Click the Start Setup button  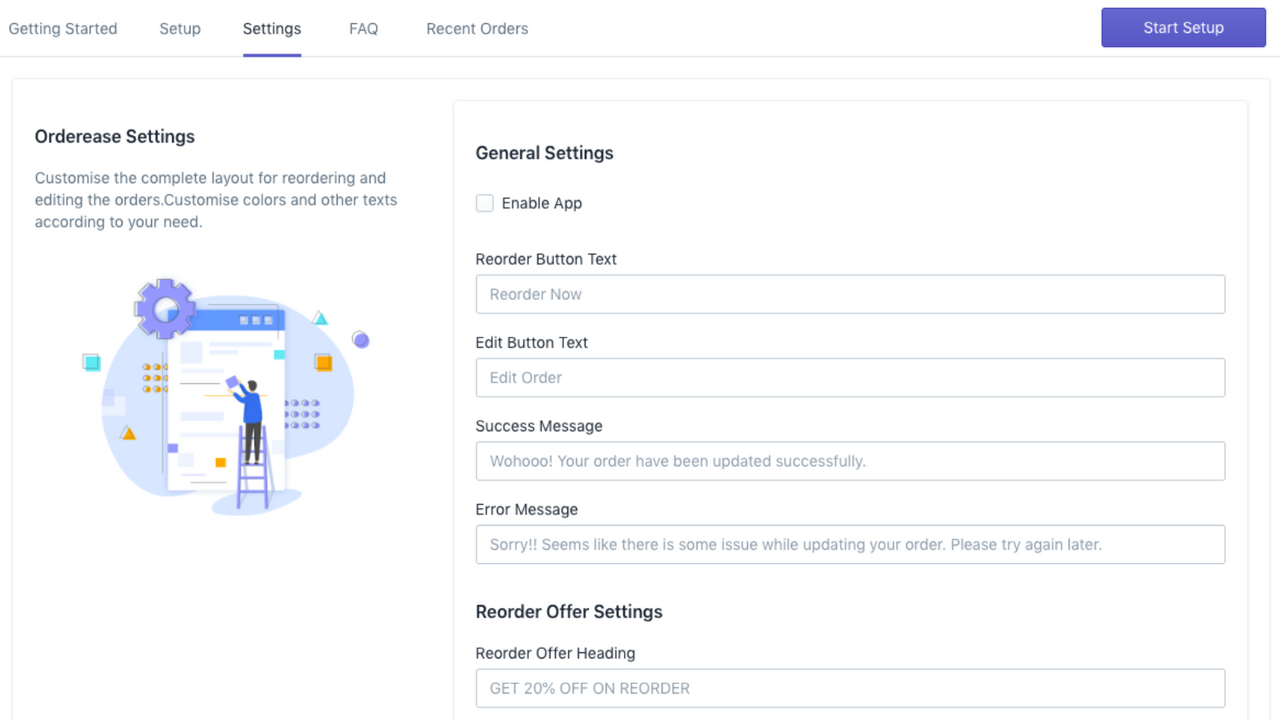pyautogui.click(x=1183, y=27)
